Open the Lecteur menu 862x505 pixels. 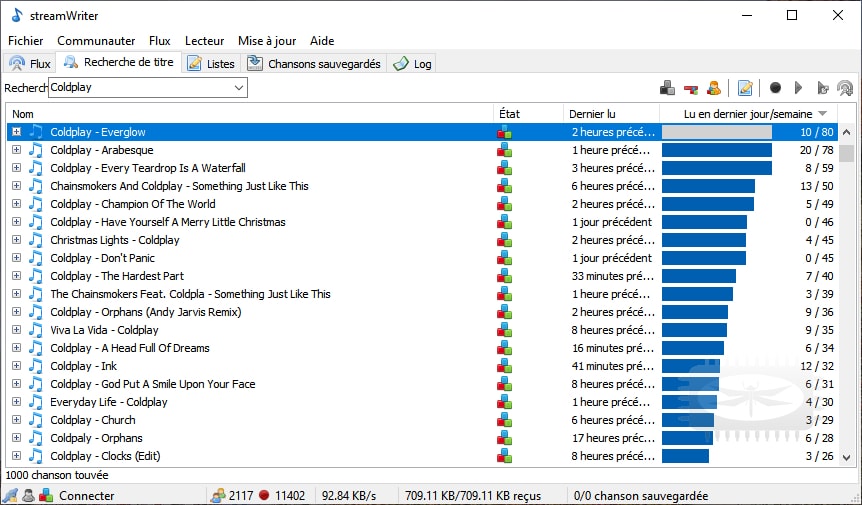pyautogui.click(x=205, y=41)
